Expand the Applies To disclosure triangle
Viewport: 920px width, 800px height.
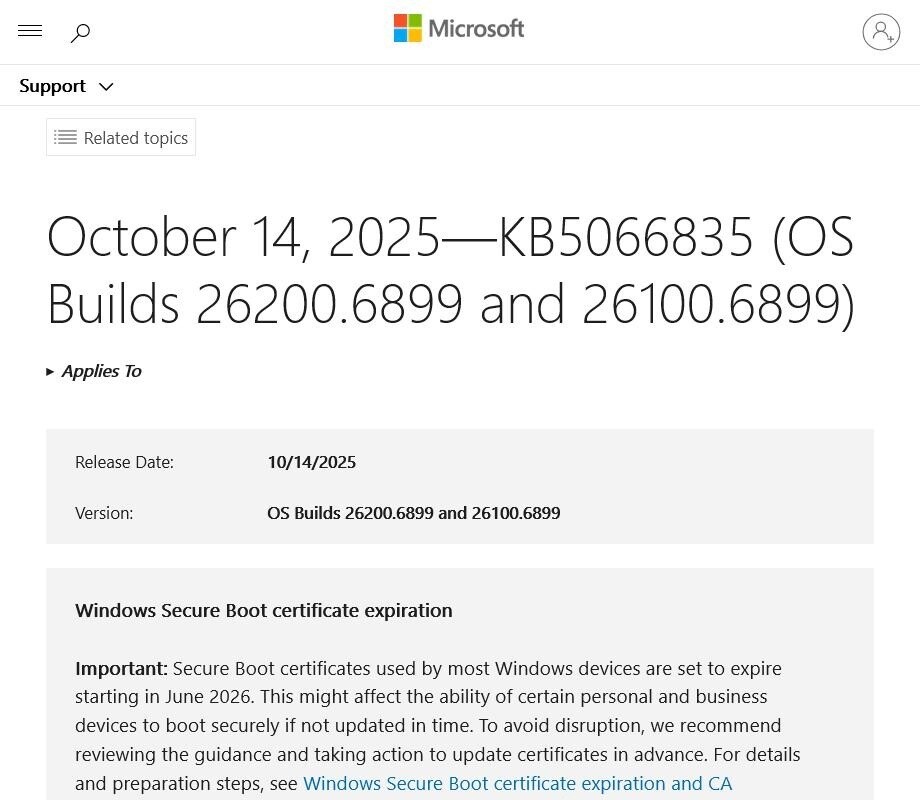coord(50,370)
